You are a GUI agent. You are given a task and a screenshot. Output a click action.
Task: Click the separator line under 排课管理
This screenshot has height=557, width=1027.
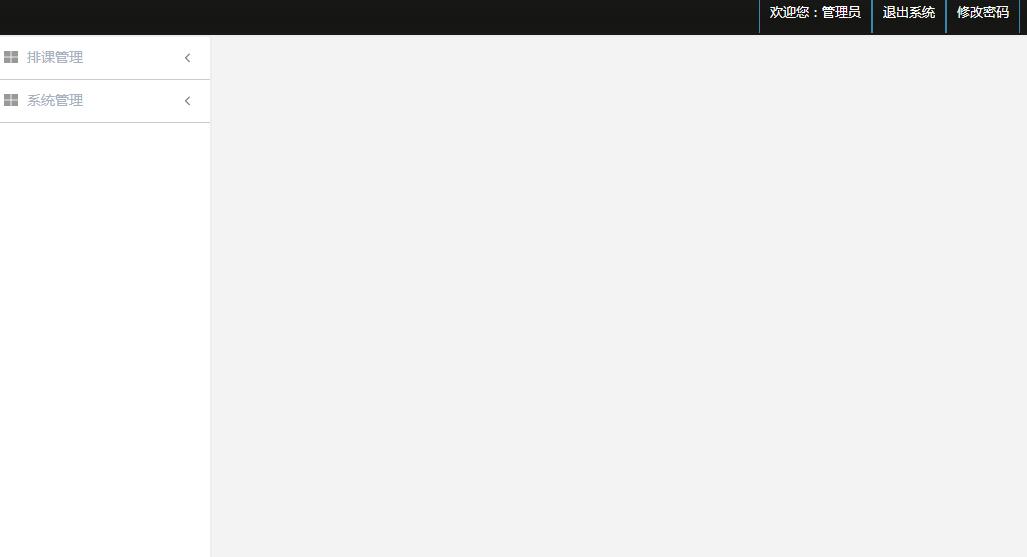[x=105, y=79]
